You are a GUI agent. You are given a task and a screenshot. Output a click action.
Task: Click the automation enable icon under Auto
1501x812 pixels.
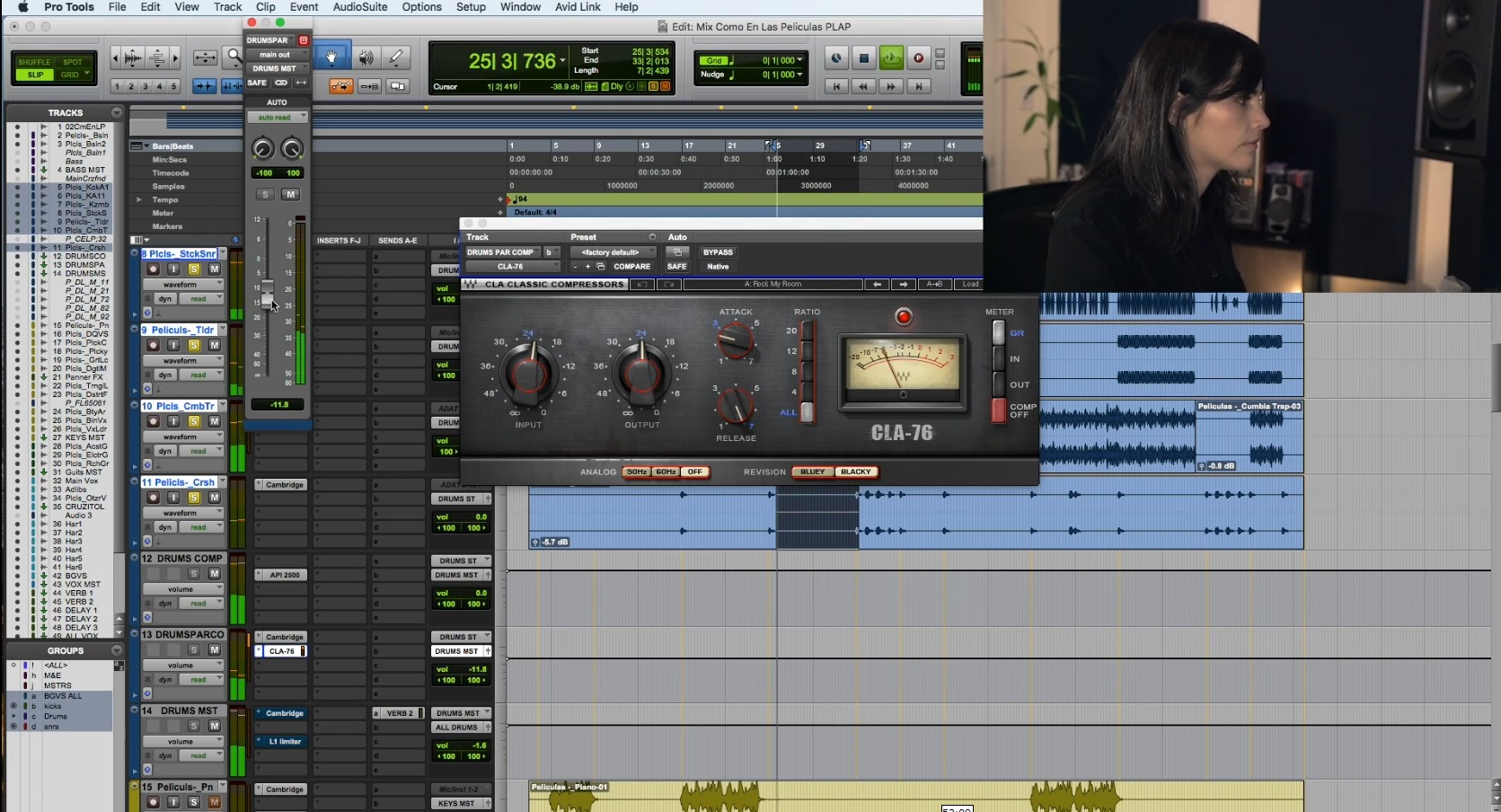pos(678,252)
